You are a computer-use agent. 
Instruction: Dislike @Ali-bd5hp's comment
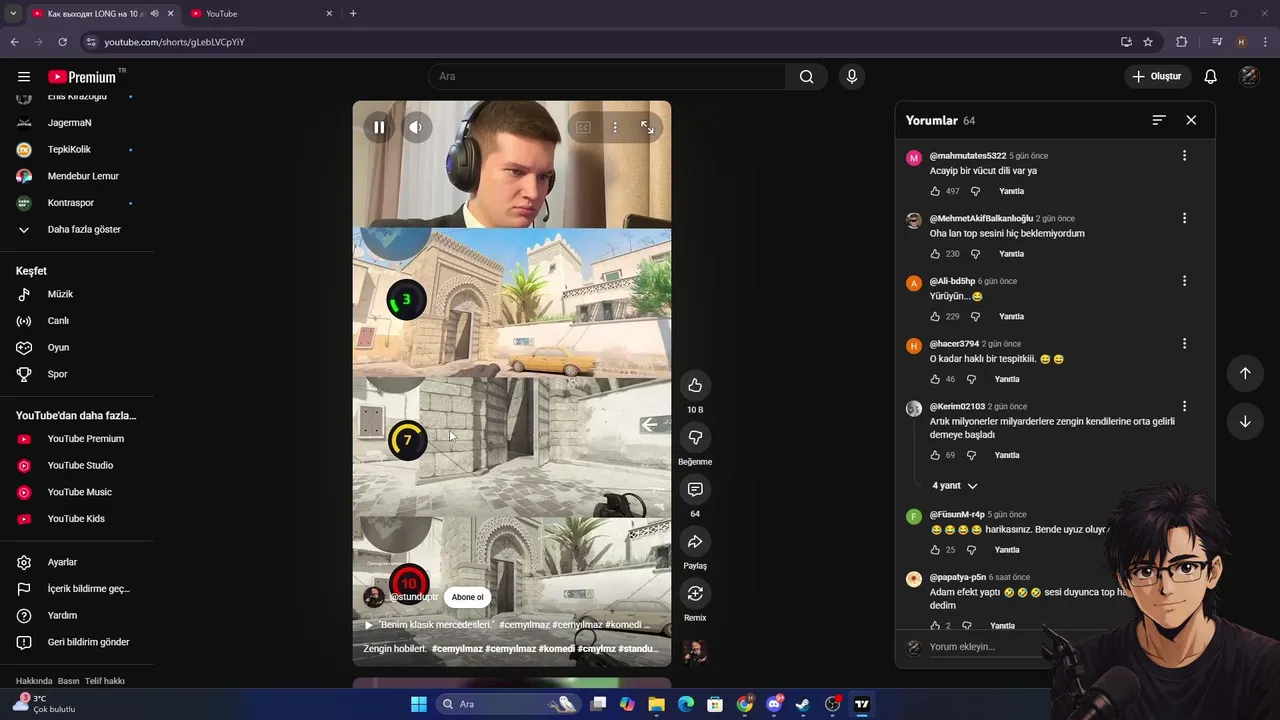[975, 317]
